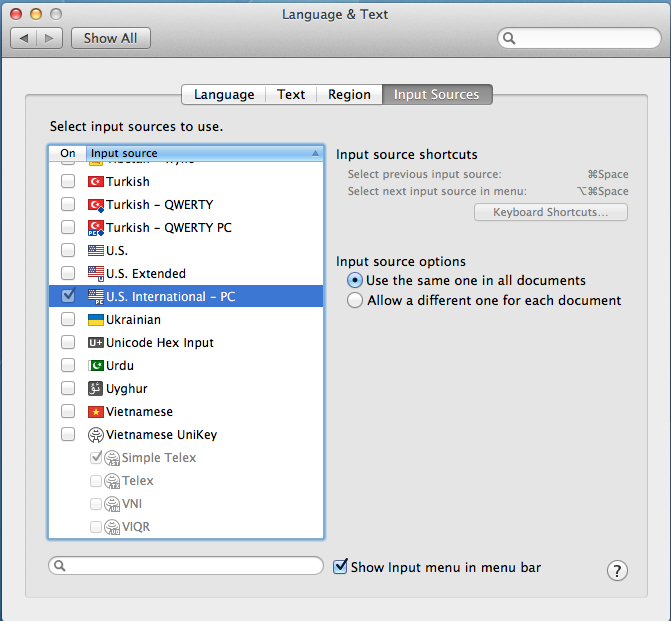Sort list by the On column header
The width and height of the screenshot is (671, 621).
pyautogui.click(x=67, y=153)
